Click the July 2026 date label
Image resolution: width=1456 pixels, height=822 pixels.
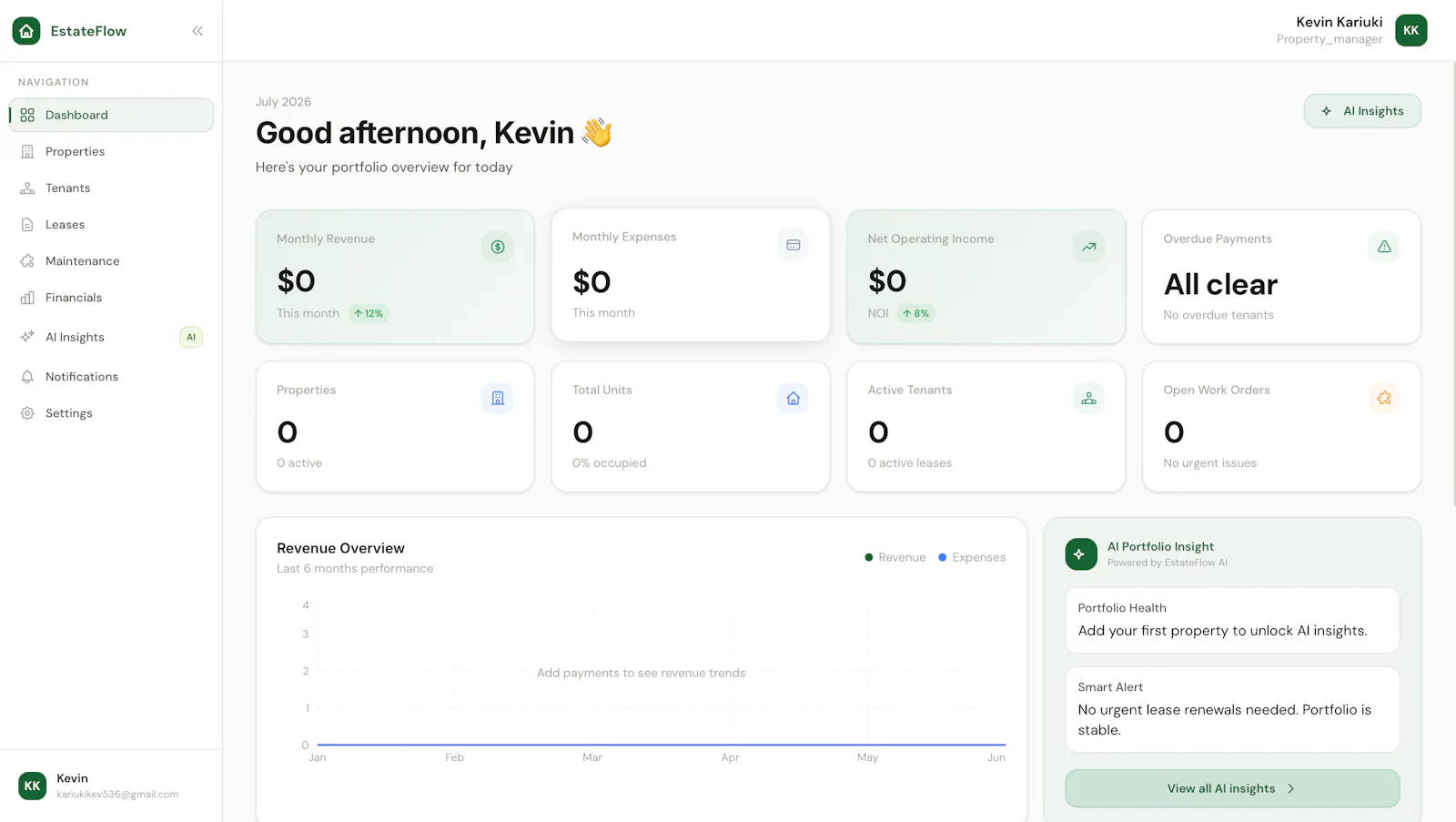pos(283,102)
